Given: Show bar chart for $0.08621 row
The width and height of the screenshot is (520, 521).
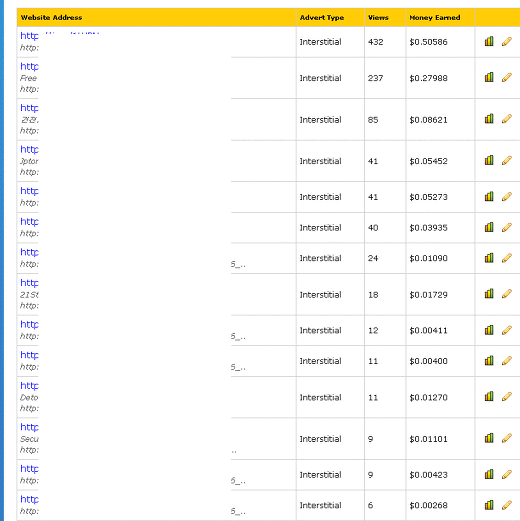Looking at the screenshot, I should 489,119.
